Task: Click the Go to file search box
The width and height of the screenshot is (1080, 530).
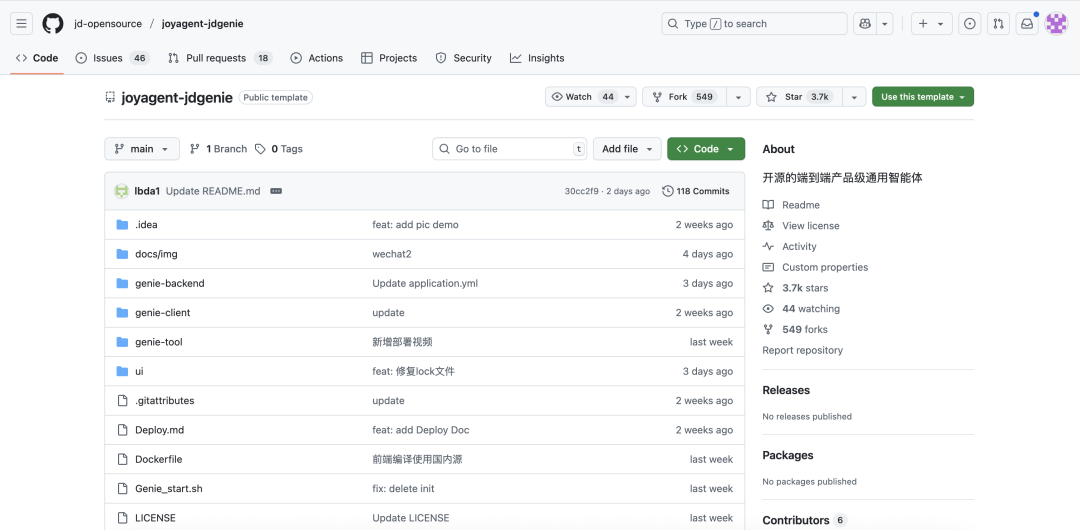Action: pyautogui.click(x=510, y=149)
